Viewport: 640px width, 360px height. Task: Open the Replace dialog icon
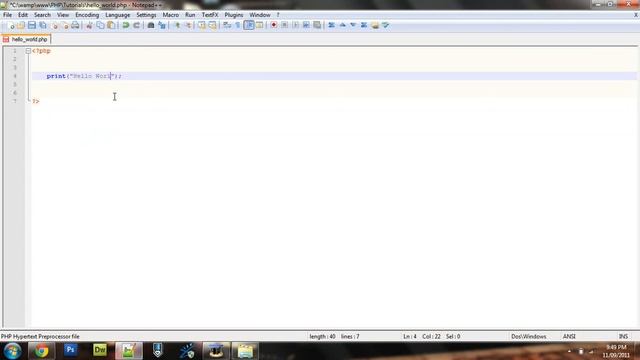(x=162, y=25)
